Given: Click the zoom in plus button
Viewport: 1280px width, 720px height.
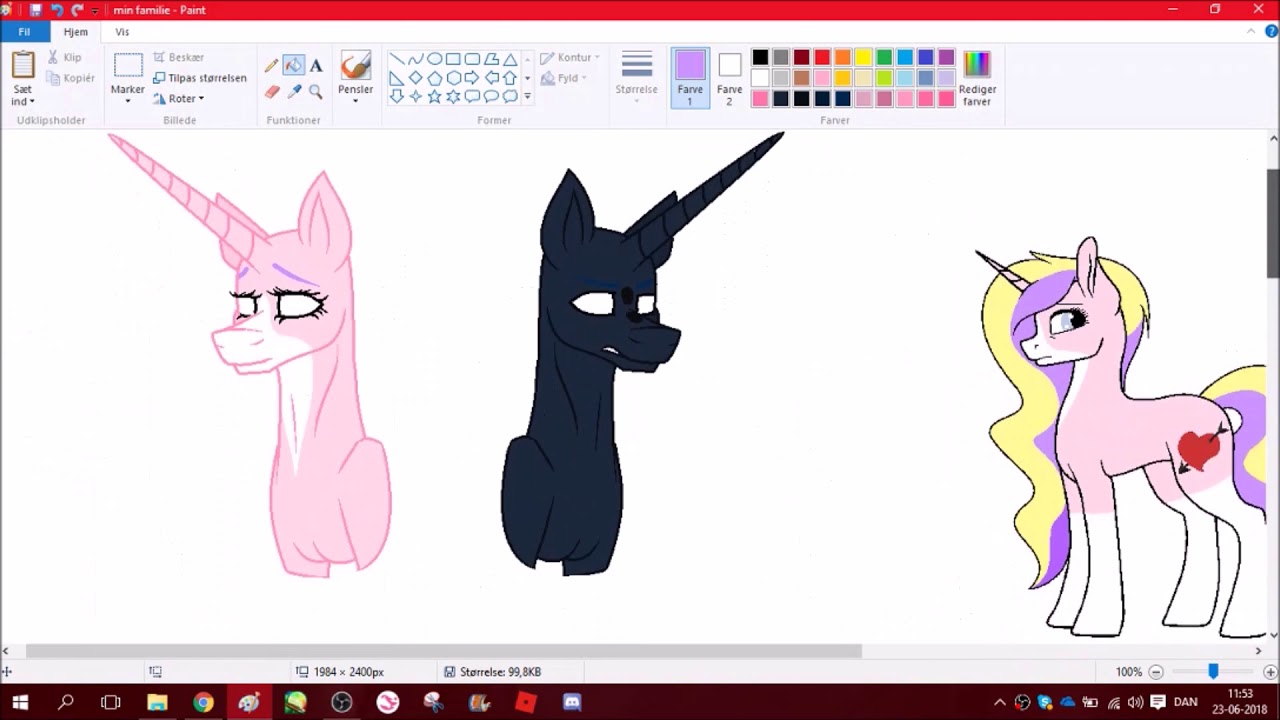Looking at the screenshot, I should coord(1270,672).
